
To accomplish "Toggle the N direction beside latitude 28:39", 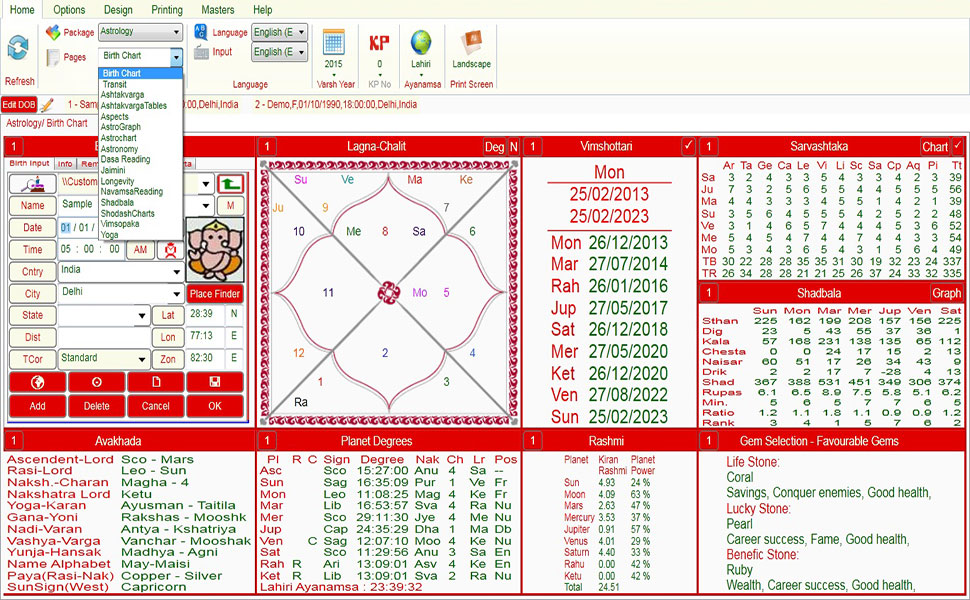I will (234, 314).
